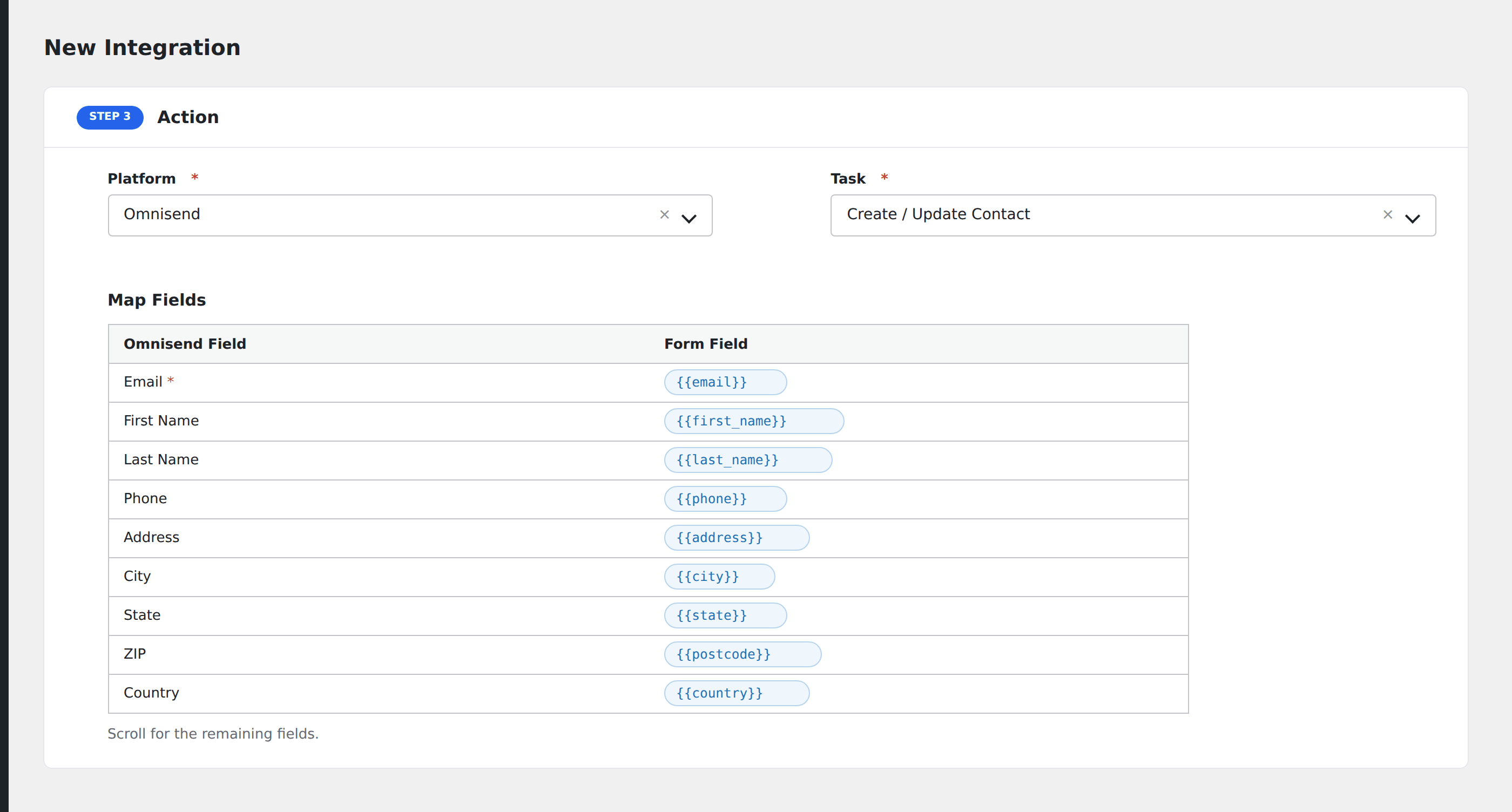Select the {{country}} form field input

point(737,693)
